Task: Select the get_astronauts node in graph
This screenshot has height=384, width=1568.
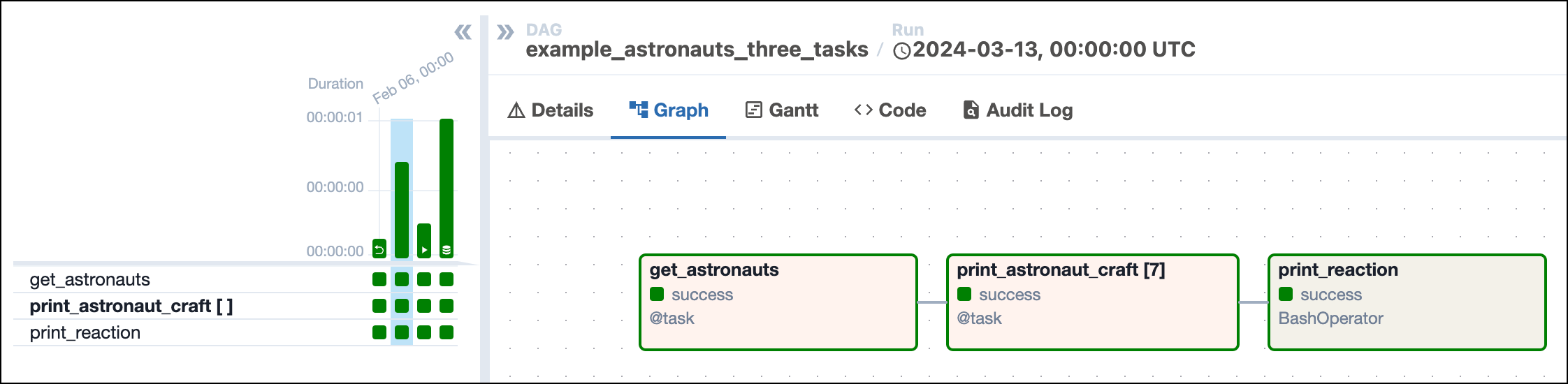Action: (778, 302)
